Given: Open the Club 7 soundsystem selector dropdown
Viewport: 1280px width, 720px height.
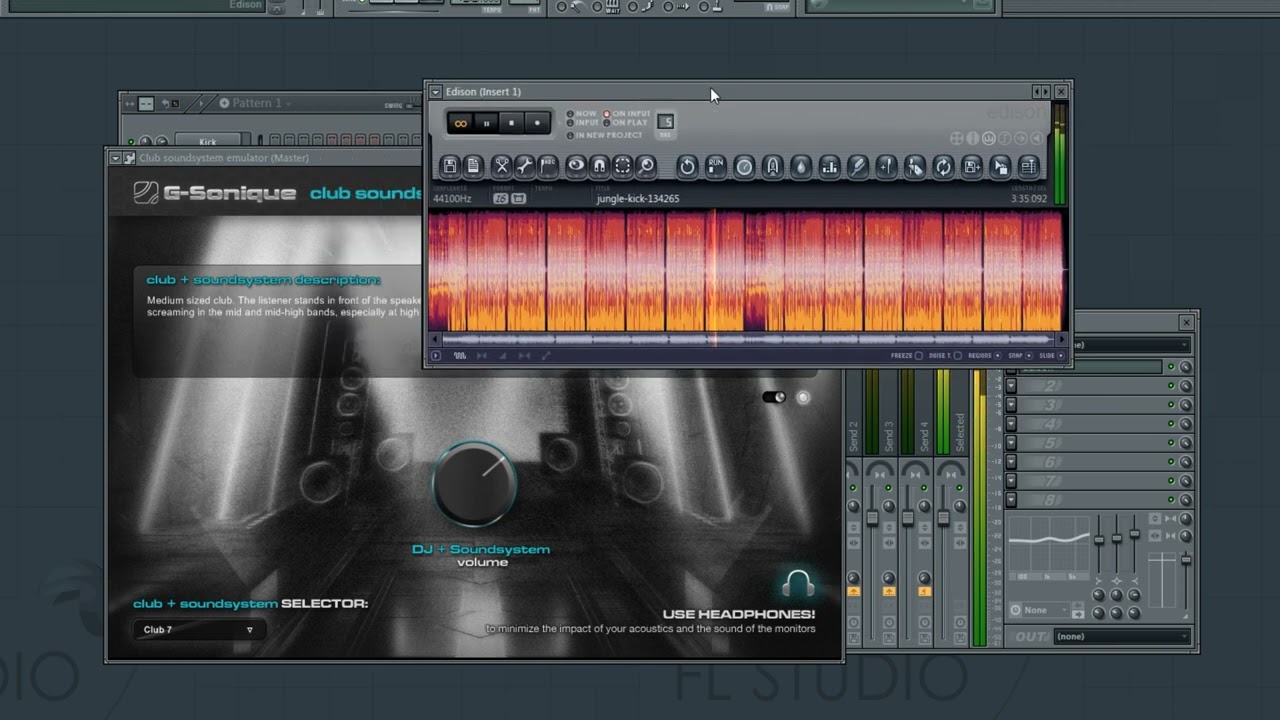Looking at the screenshot, I should click(198, 630).
